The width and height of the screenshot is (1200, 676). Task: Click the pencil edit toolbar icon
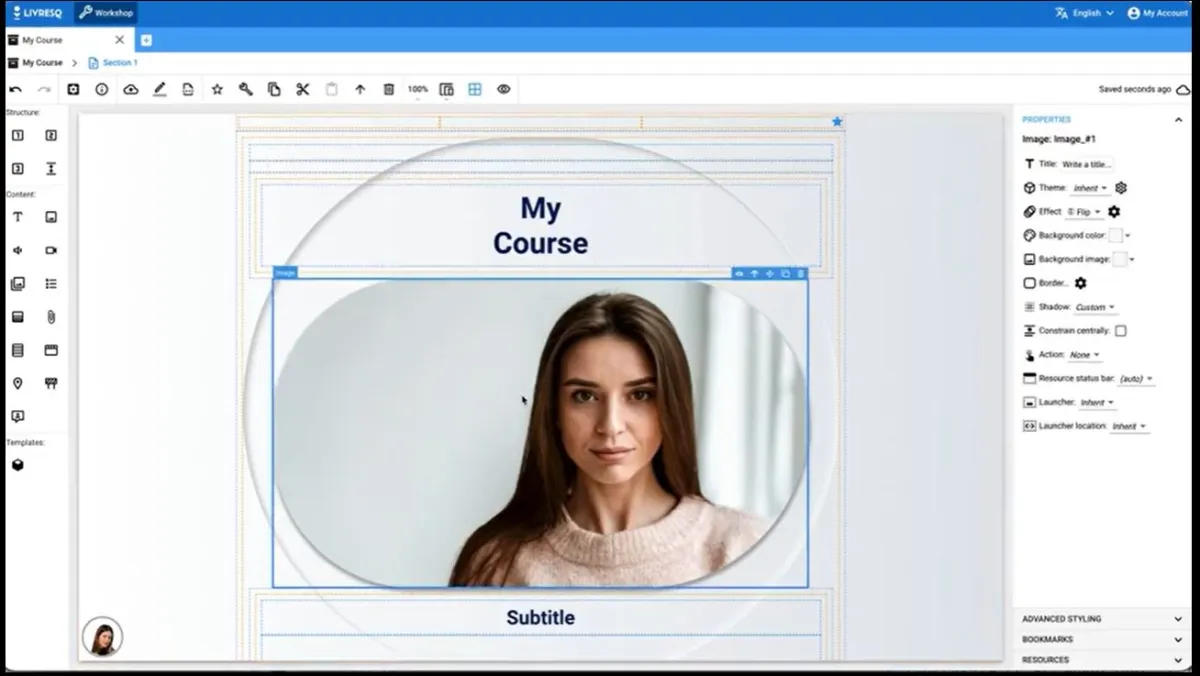[x=159, y=89]
